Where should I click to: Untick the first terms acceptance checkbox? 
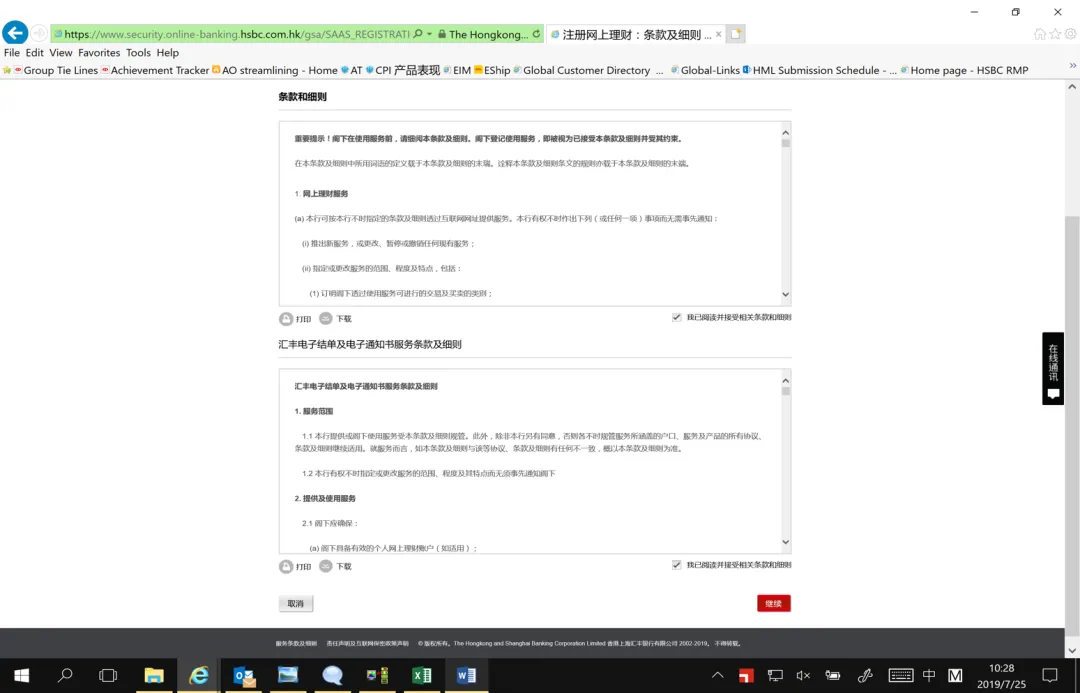(677, 317)
